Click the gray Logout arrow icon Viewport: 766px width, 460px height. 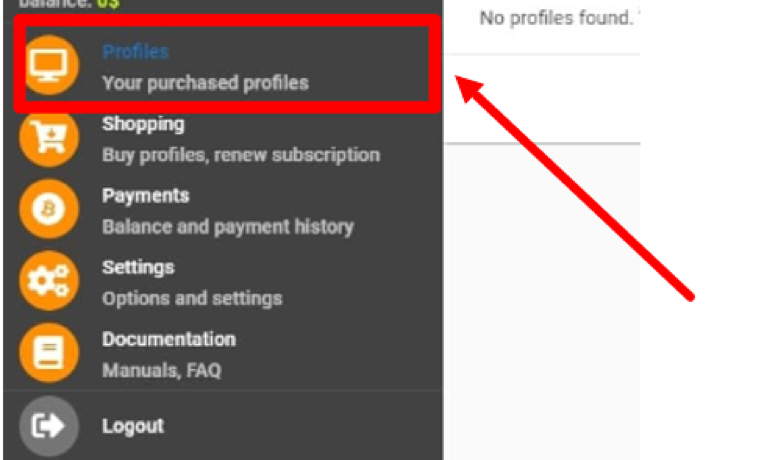49,426
